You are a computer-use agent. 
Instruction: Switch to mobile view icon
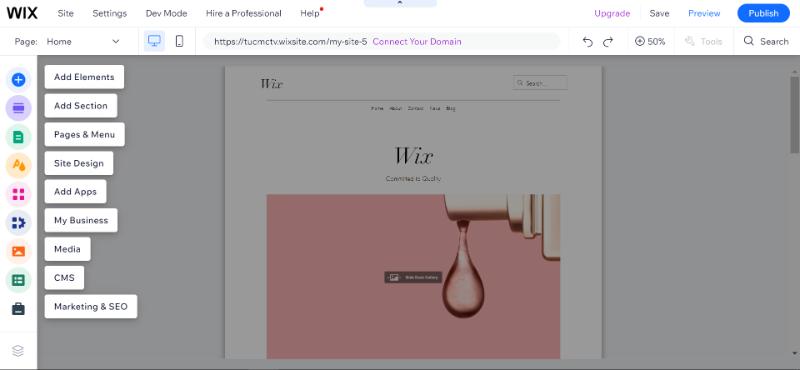[179, 41]
